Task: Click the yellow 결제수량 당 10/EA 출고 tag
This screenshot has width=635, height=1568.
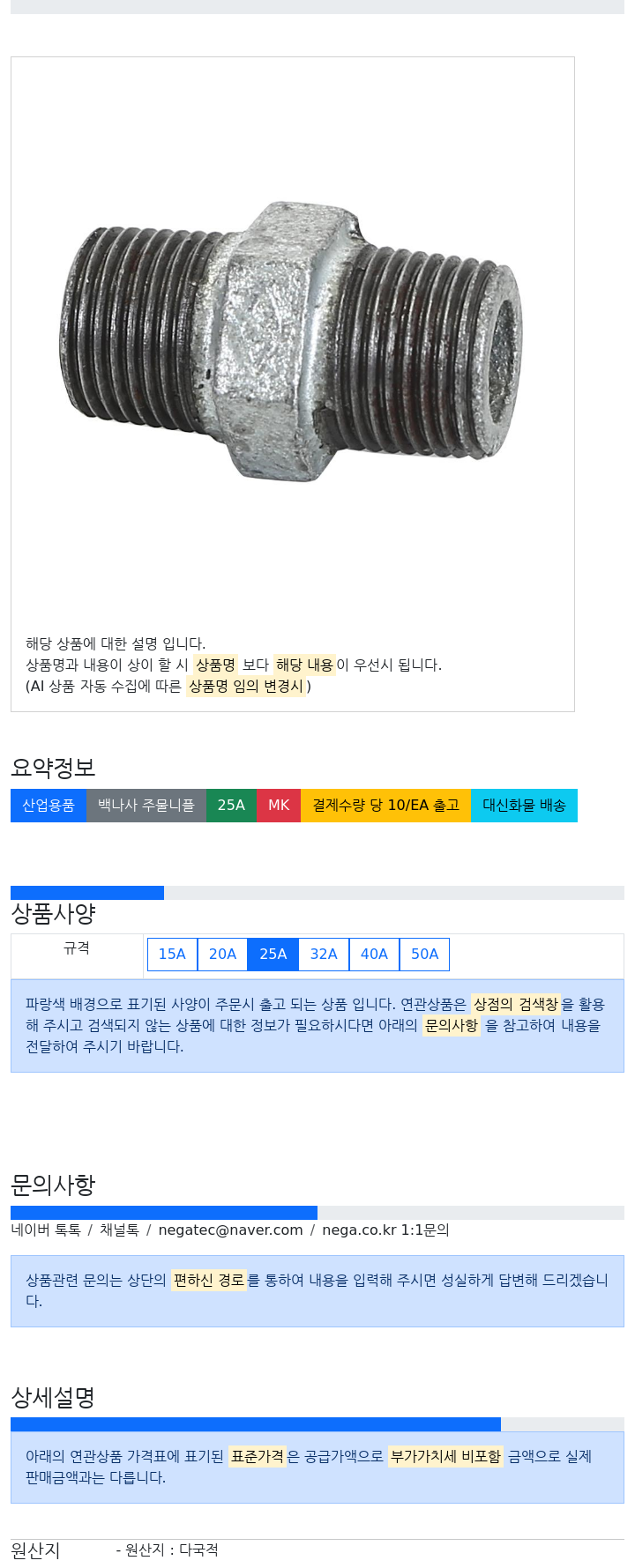Action: pos(386,806)
